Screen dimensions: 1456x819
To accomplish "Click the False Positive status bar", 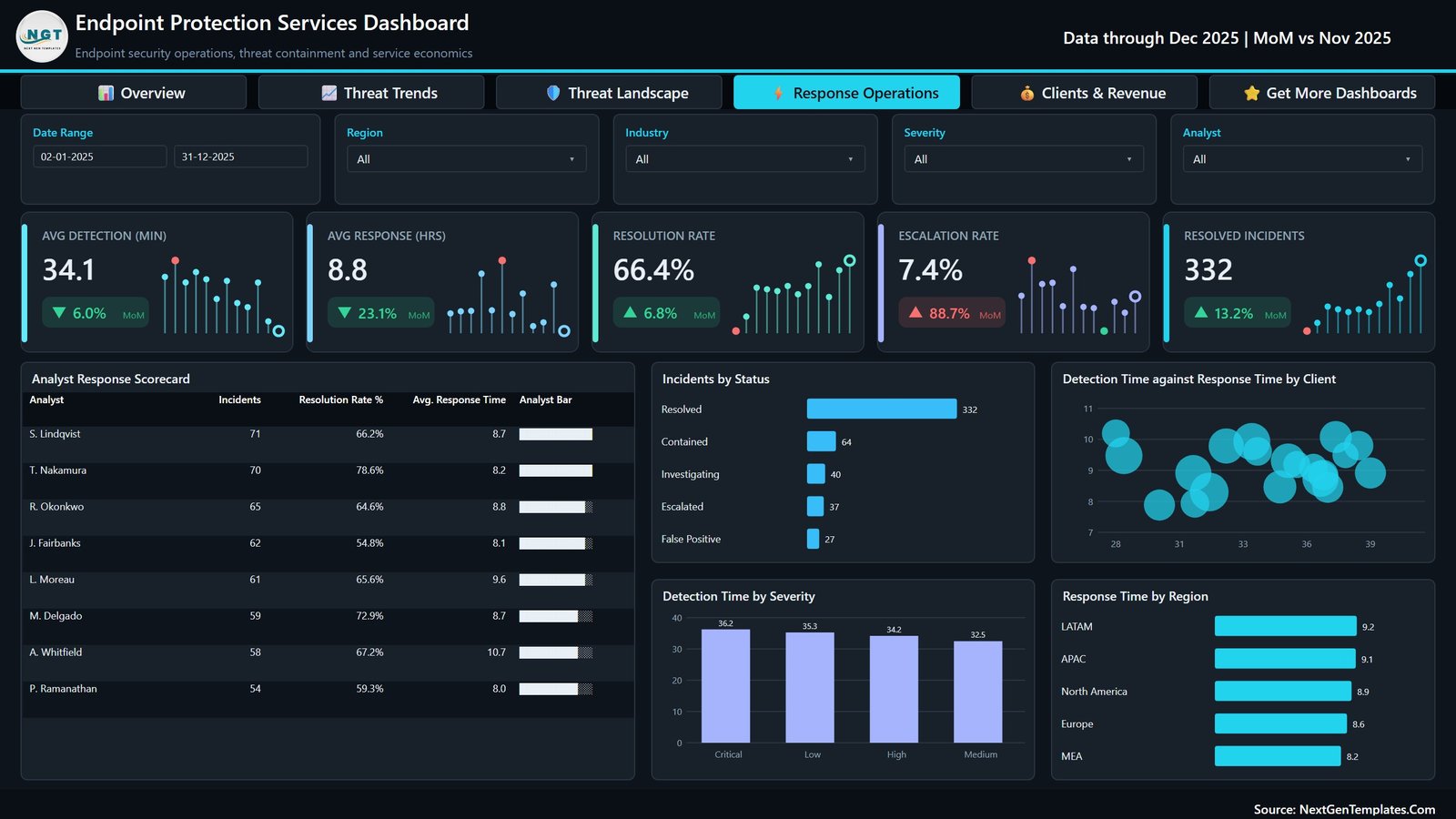I will [x=814, y=539].
